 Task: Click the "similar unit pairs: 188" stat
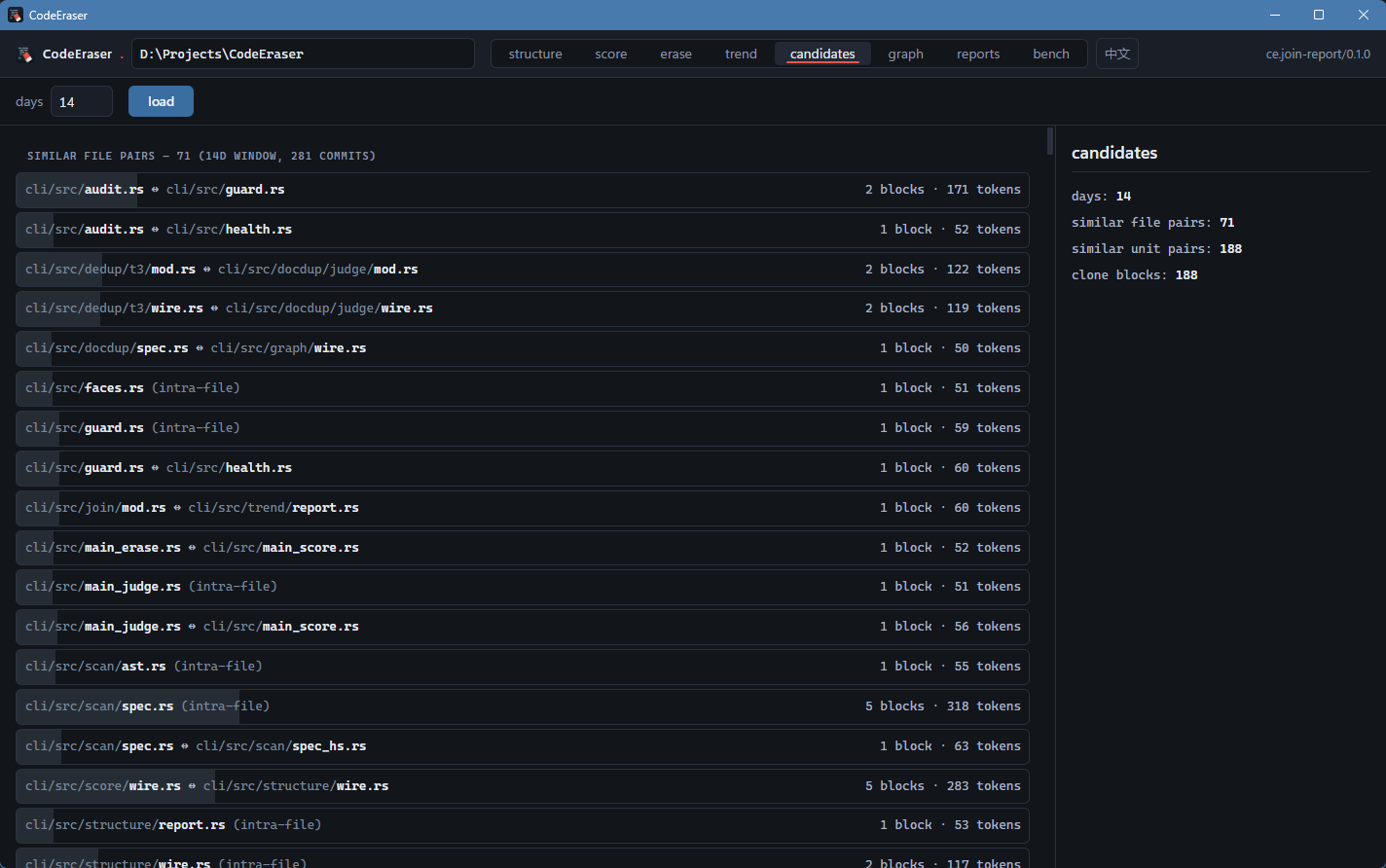1156,249
